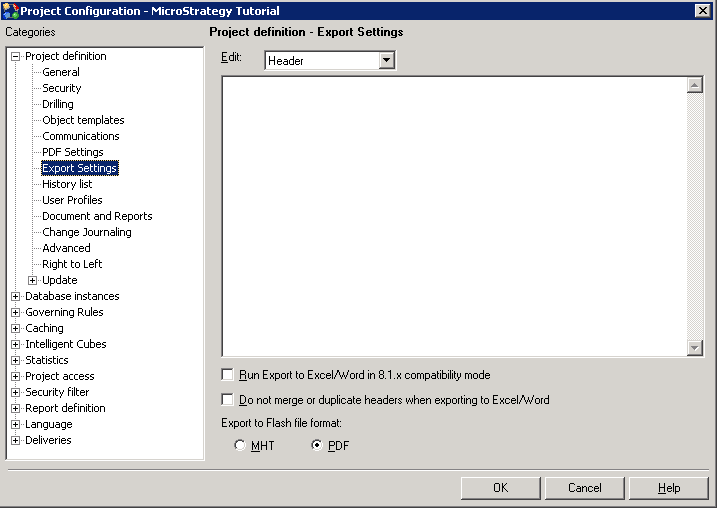Collapse the Project definition tree node
Viewport: 718px width, 511px height.
(x=16, y=57)
